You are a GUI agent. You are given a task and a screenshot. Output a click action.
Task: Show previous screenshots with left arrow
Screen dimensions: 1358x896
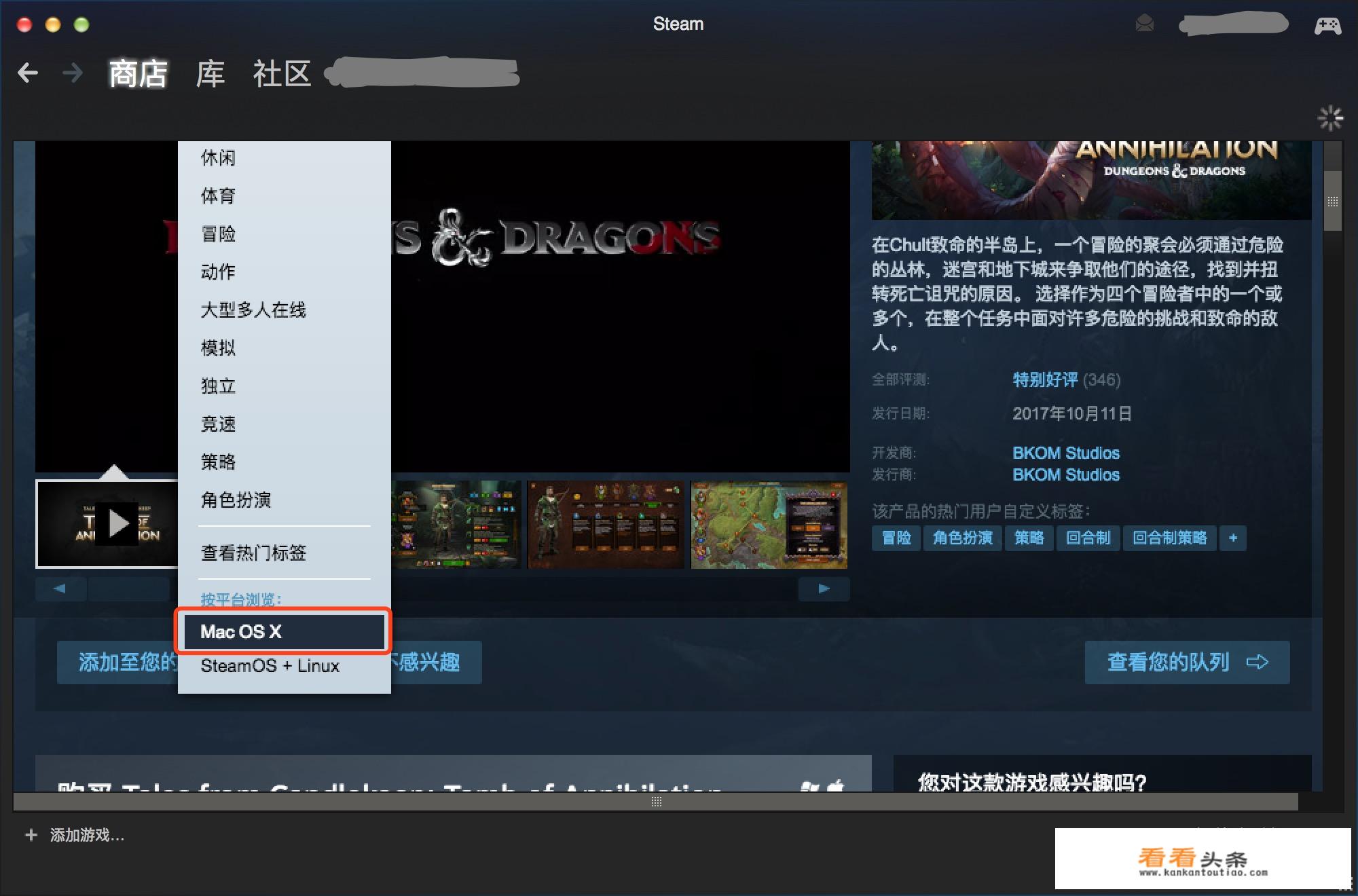[x=60, y=589]
